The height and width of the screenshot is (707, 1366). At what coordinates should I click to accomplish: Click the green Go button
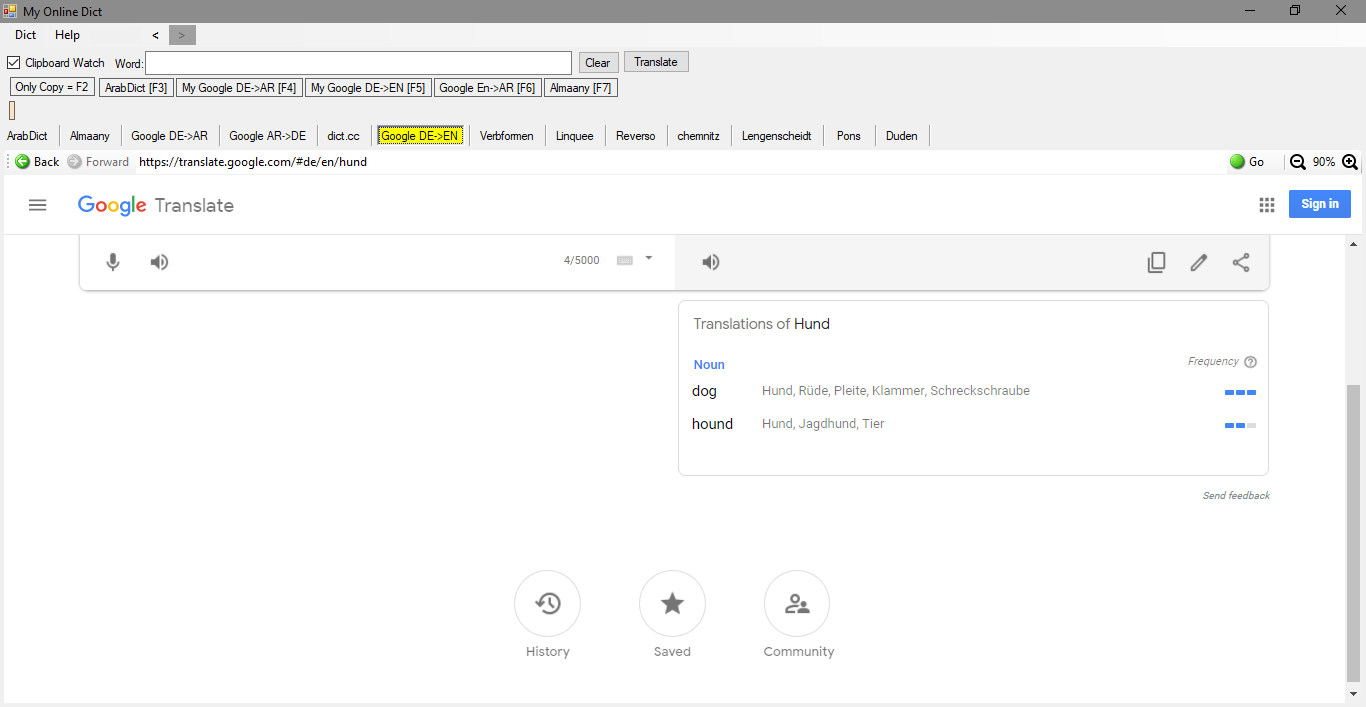tap(1247, 162)
